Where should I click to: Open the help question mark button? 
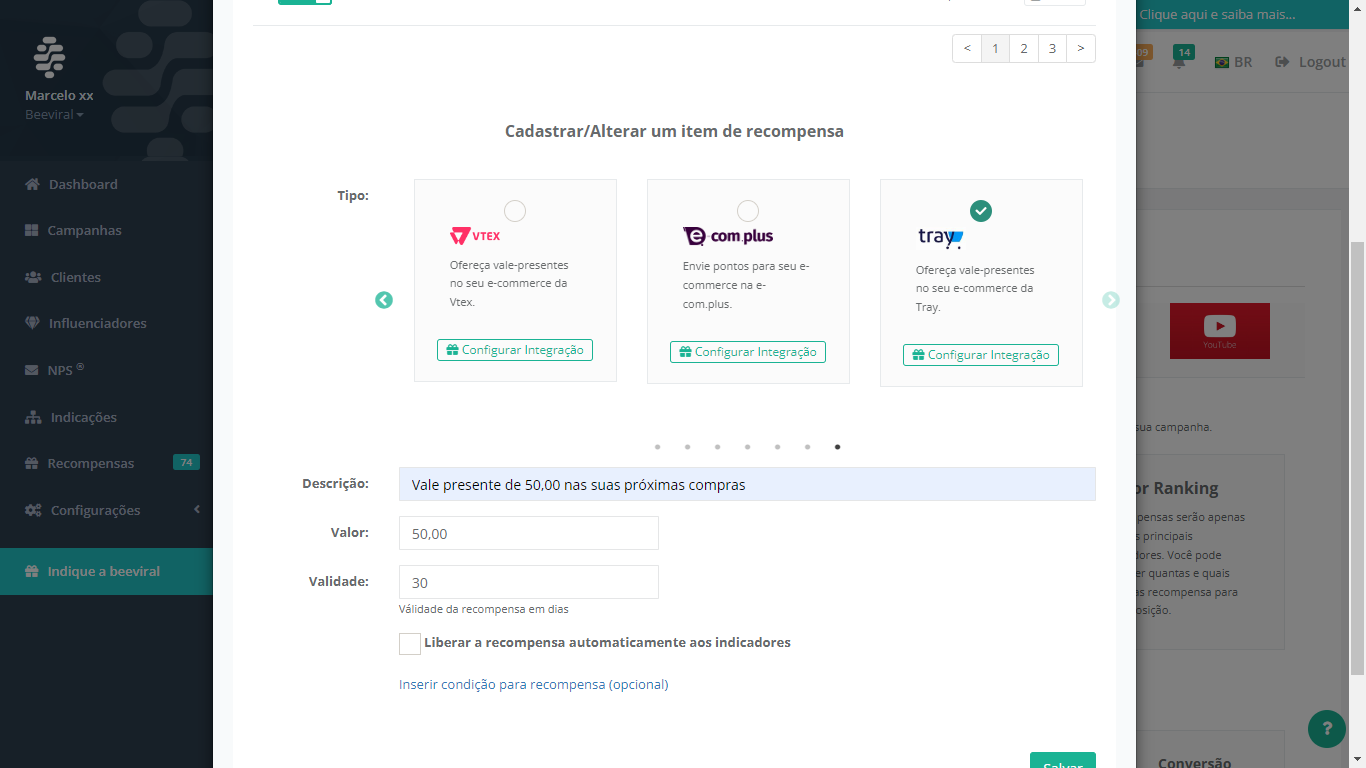pyautogui.click(x=1327, y=729)
